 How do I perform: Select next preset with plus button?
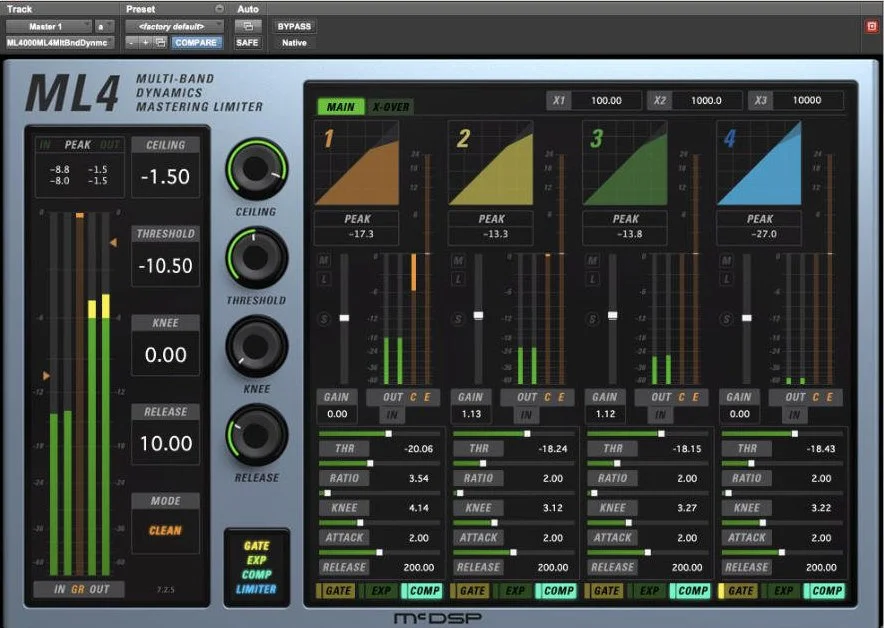[145, 43]
